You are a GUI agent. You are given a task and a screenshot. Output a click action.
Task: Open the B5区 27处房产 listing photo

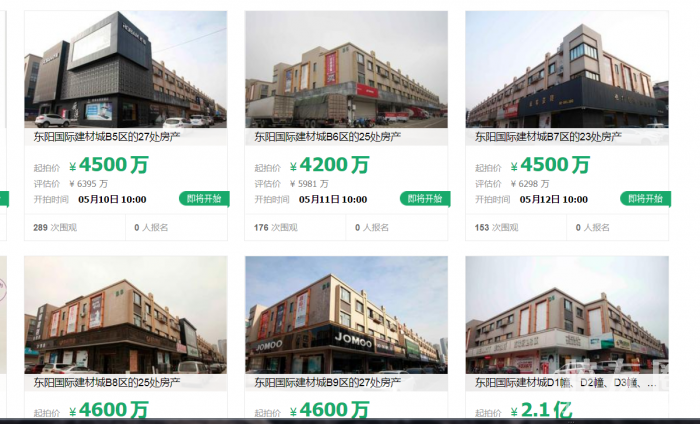click(x=125, y=69)
